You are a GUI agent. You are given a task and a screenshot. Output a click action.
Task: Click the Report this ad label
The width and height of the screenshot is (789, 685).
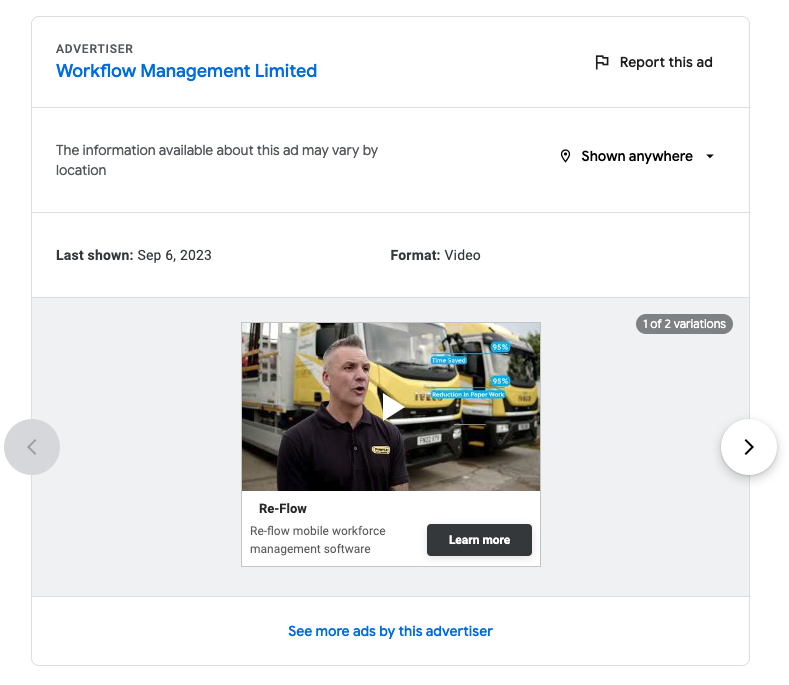coord(666,62)
